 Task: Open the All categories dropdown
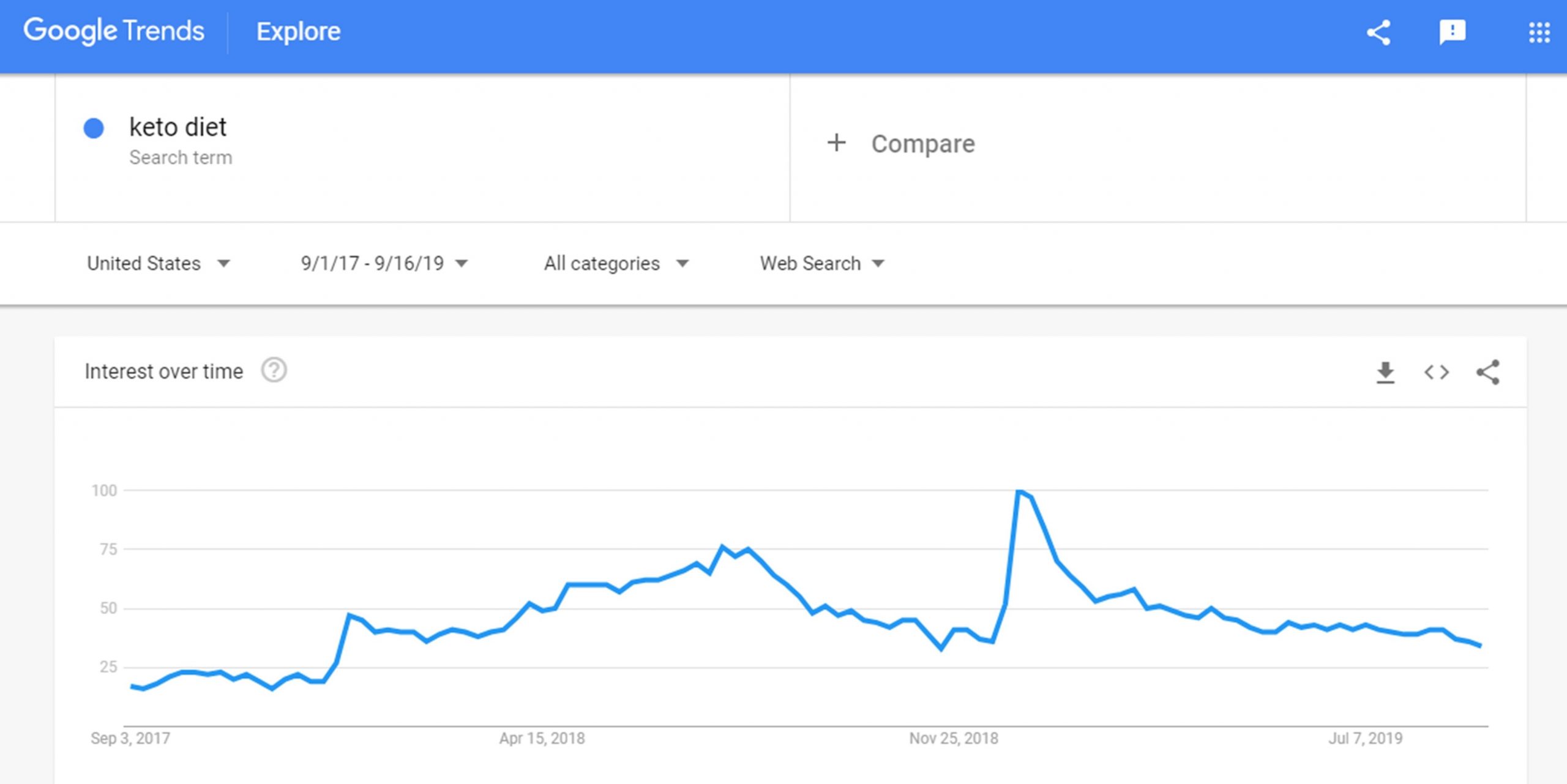616,263
